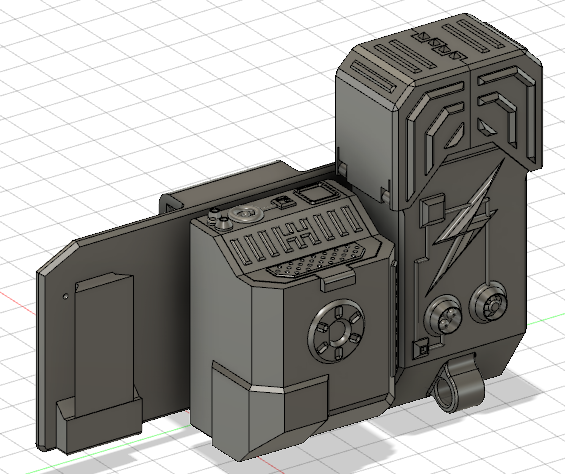565x474 pixels.
Task: Click the left round knob below the lightning bolt
Action: [444, 315]
